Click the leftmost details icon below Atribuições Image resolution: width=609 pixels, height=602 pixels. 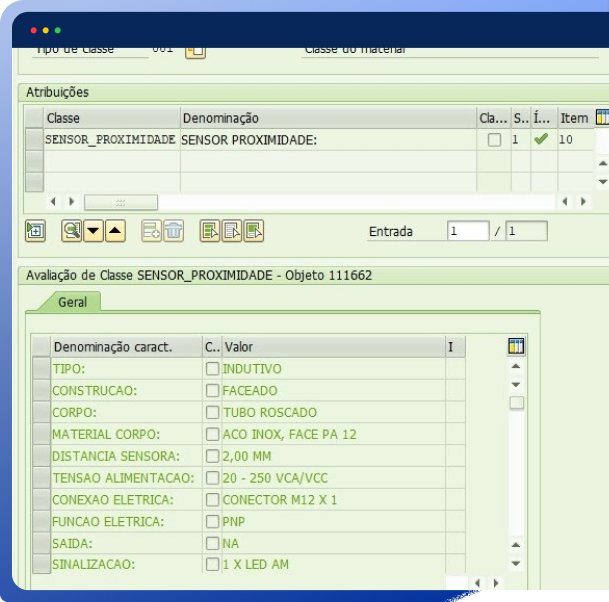click(35, 231)
